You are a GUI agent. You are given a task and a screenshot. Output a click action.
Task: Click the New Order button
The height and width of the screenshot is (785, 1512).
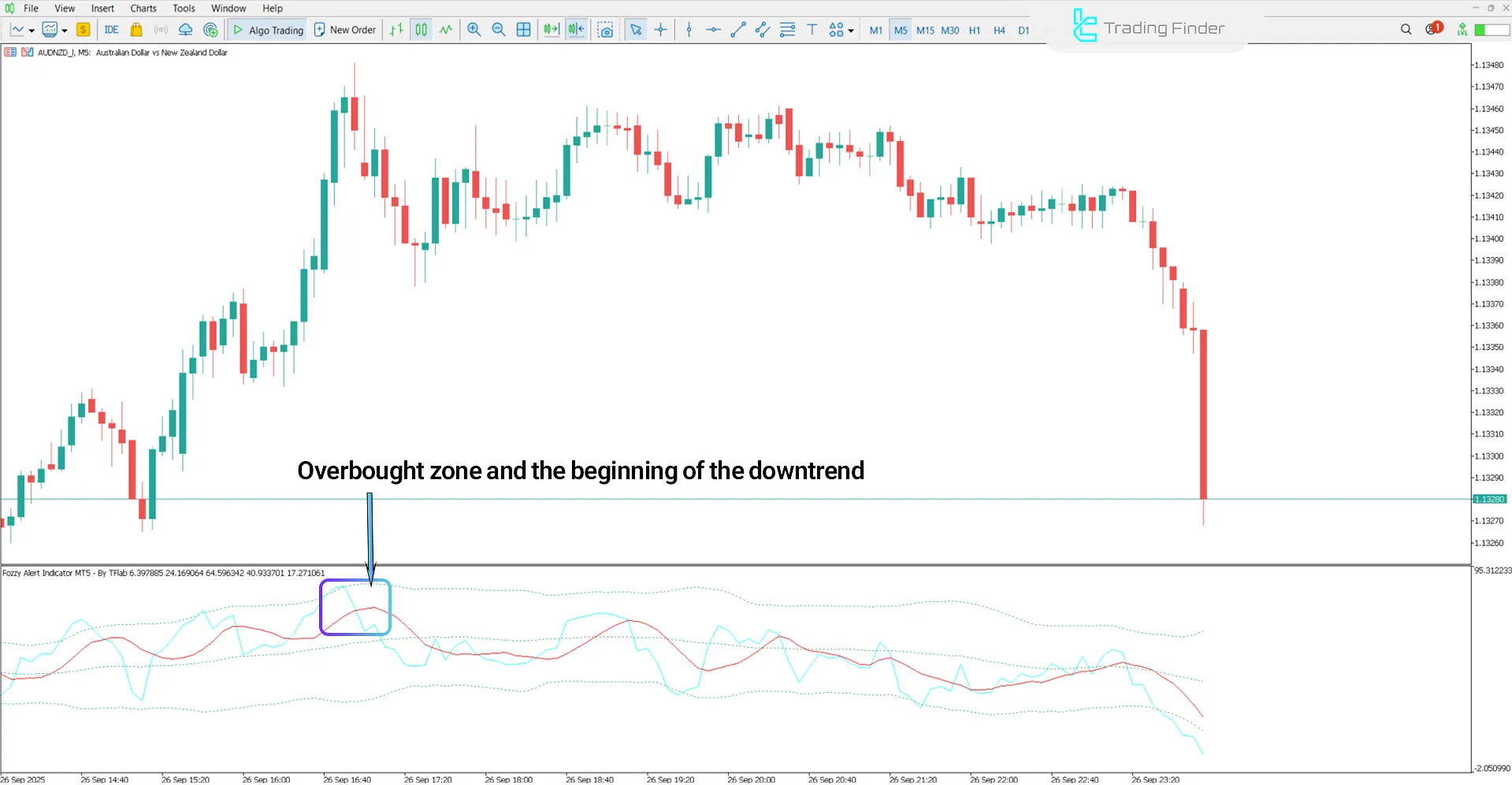[x=344, y=29]
